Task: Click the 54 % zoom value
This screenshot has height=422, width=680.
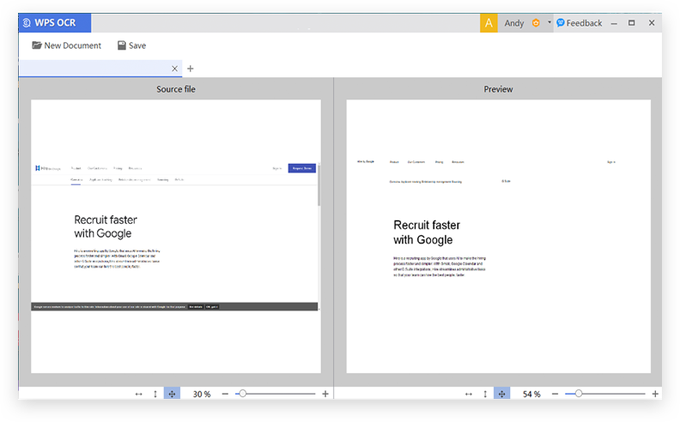Action: click(531, 394)
